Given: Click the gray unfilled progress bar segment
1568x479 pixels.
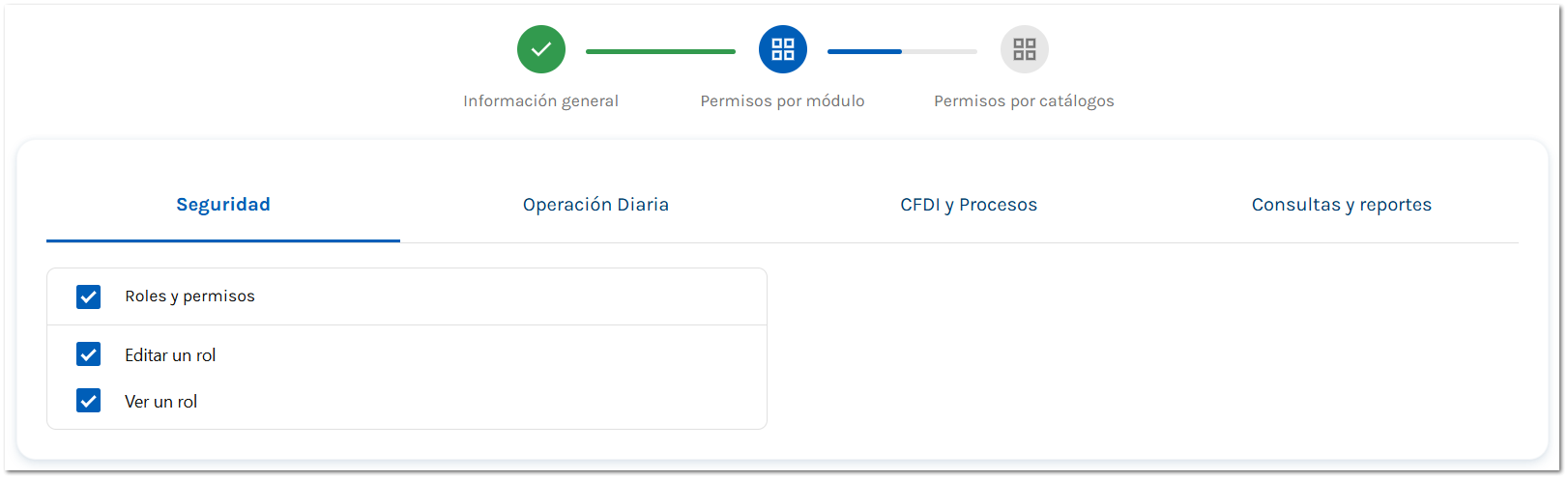Looking at the screenshot, I should tap(940, 51).
